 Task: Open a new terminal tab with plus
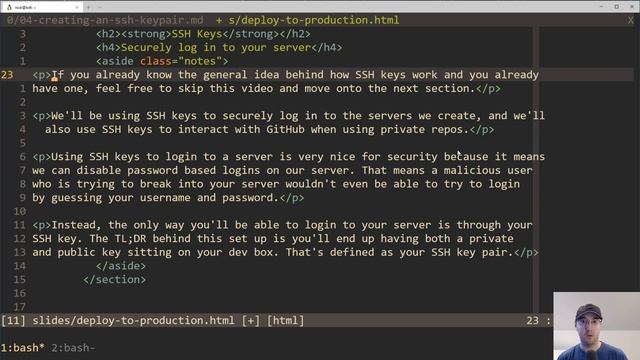tap(88, 7)
